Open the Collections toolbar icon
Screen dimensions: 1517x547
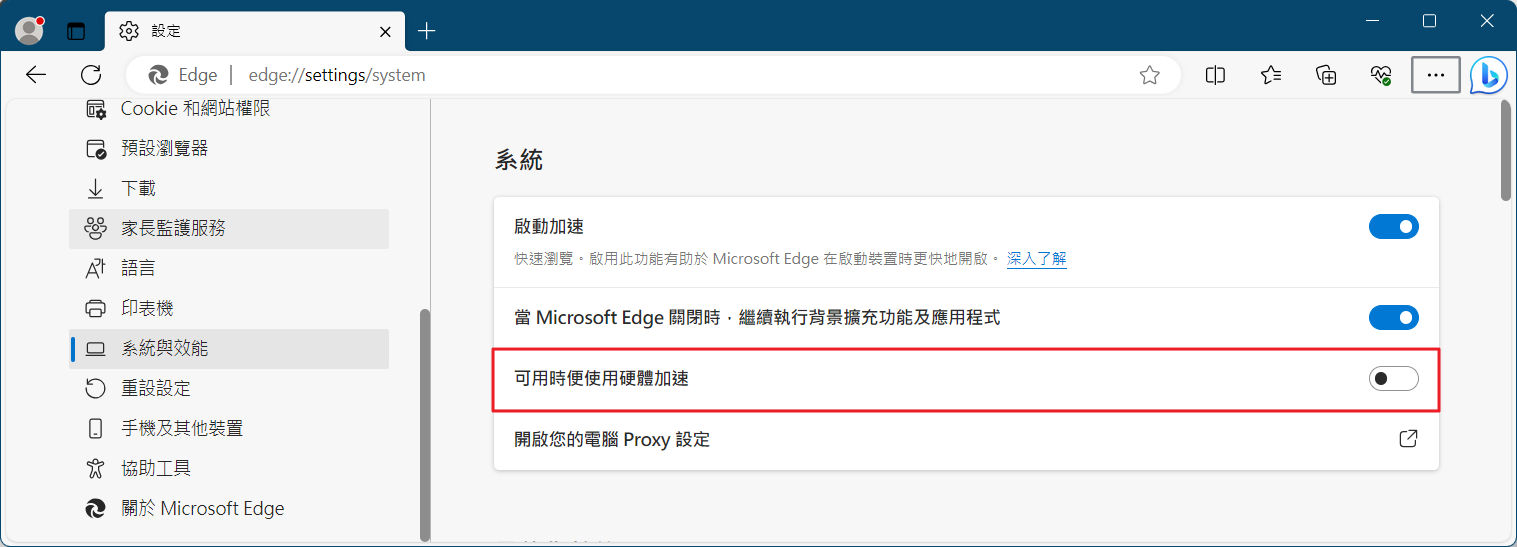(1326, 75)
